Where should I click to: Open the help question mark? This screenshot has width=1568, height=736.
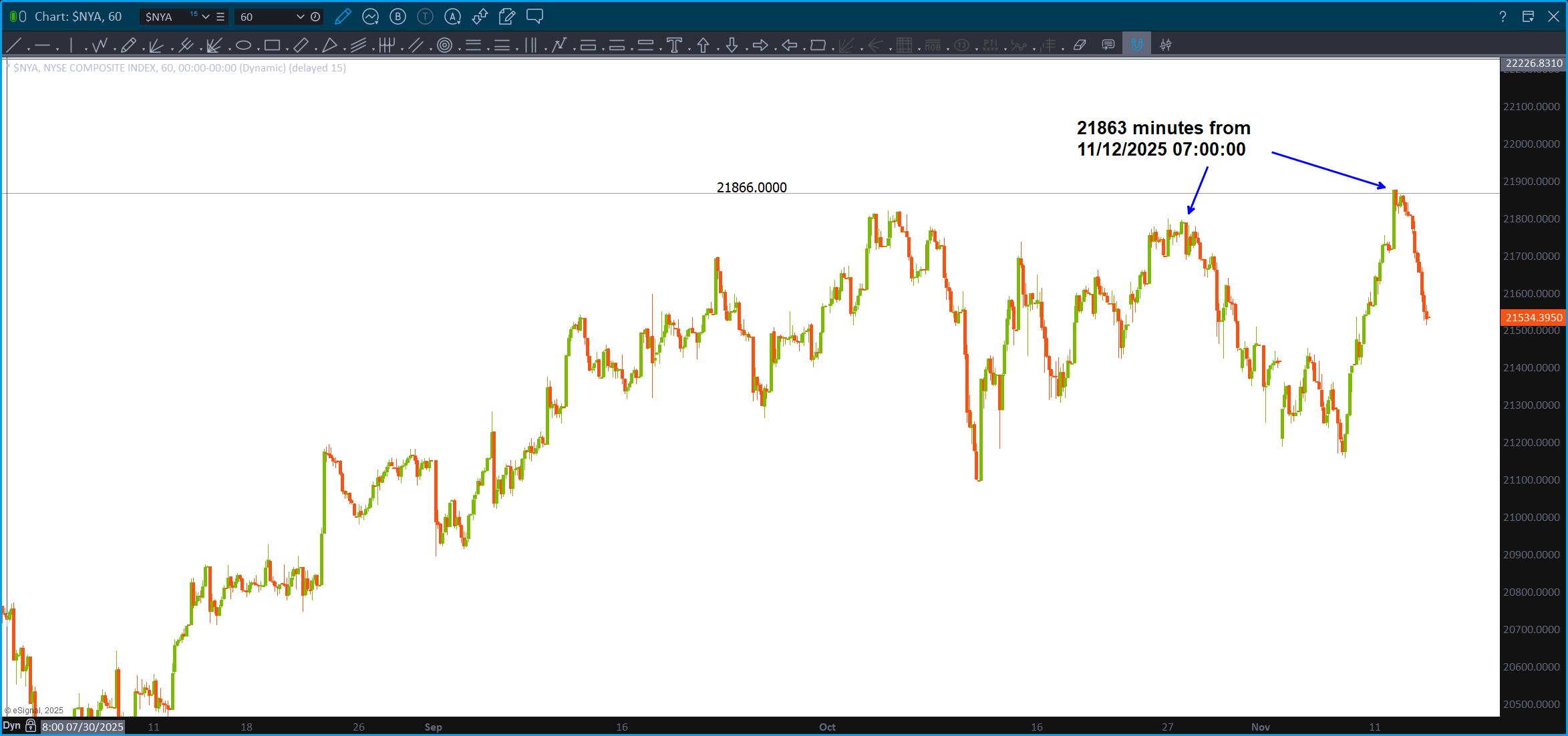1503,17
